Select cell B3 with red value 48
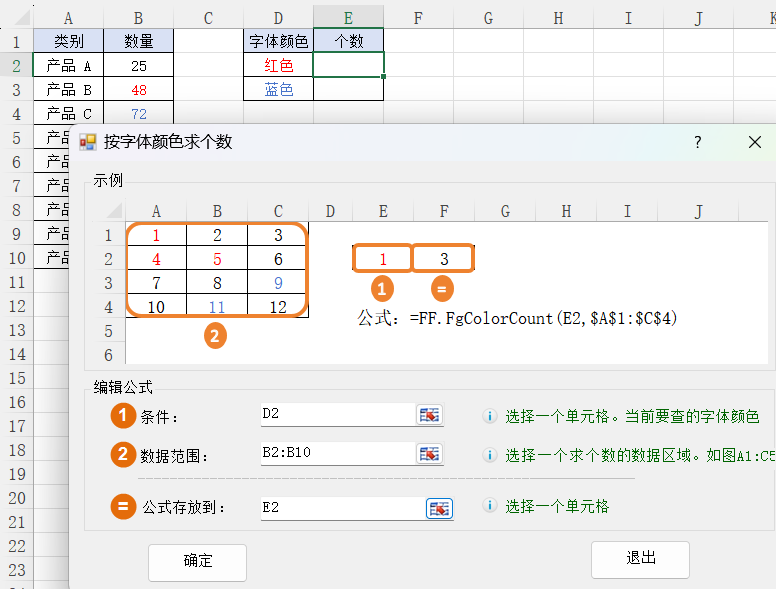The width and height of the screenshot is (776, 589). point(138,89)
